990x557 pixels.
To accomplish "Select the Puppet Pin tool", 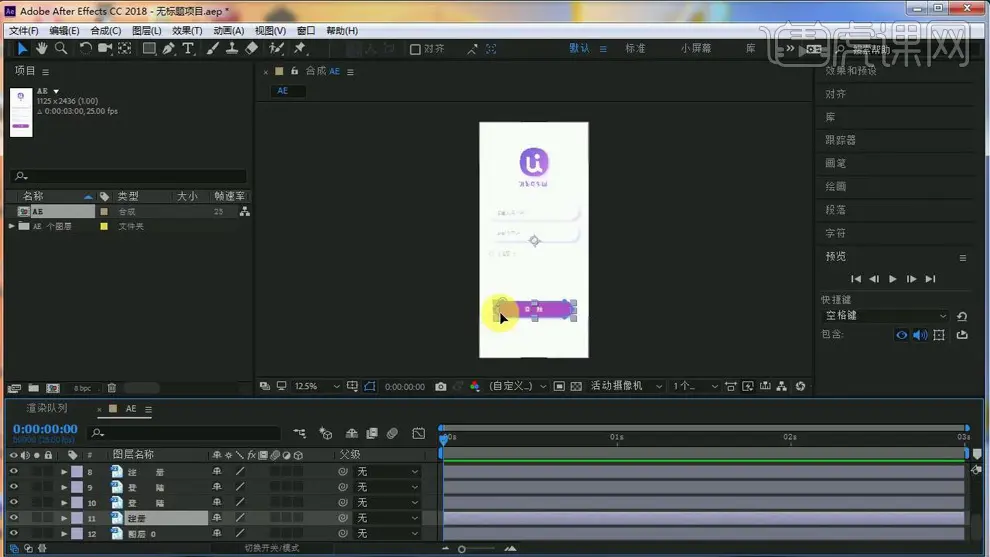I will tap(300, 48).
